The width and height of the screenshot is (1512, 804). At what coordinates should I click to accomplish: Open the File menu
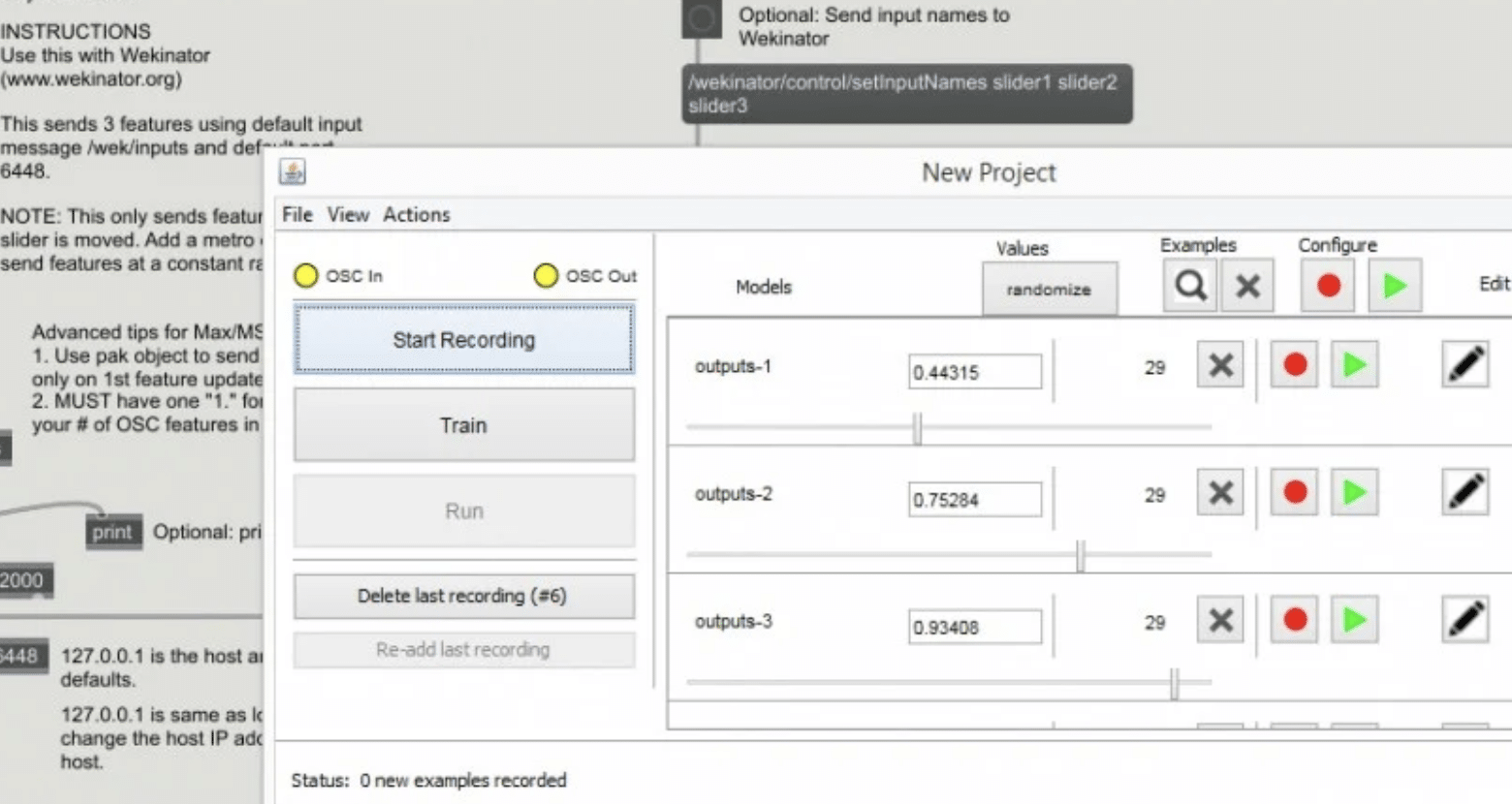298,215
